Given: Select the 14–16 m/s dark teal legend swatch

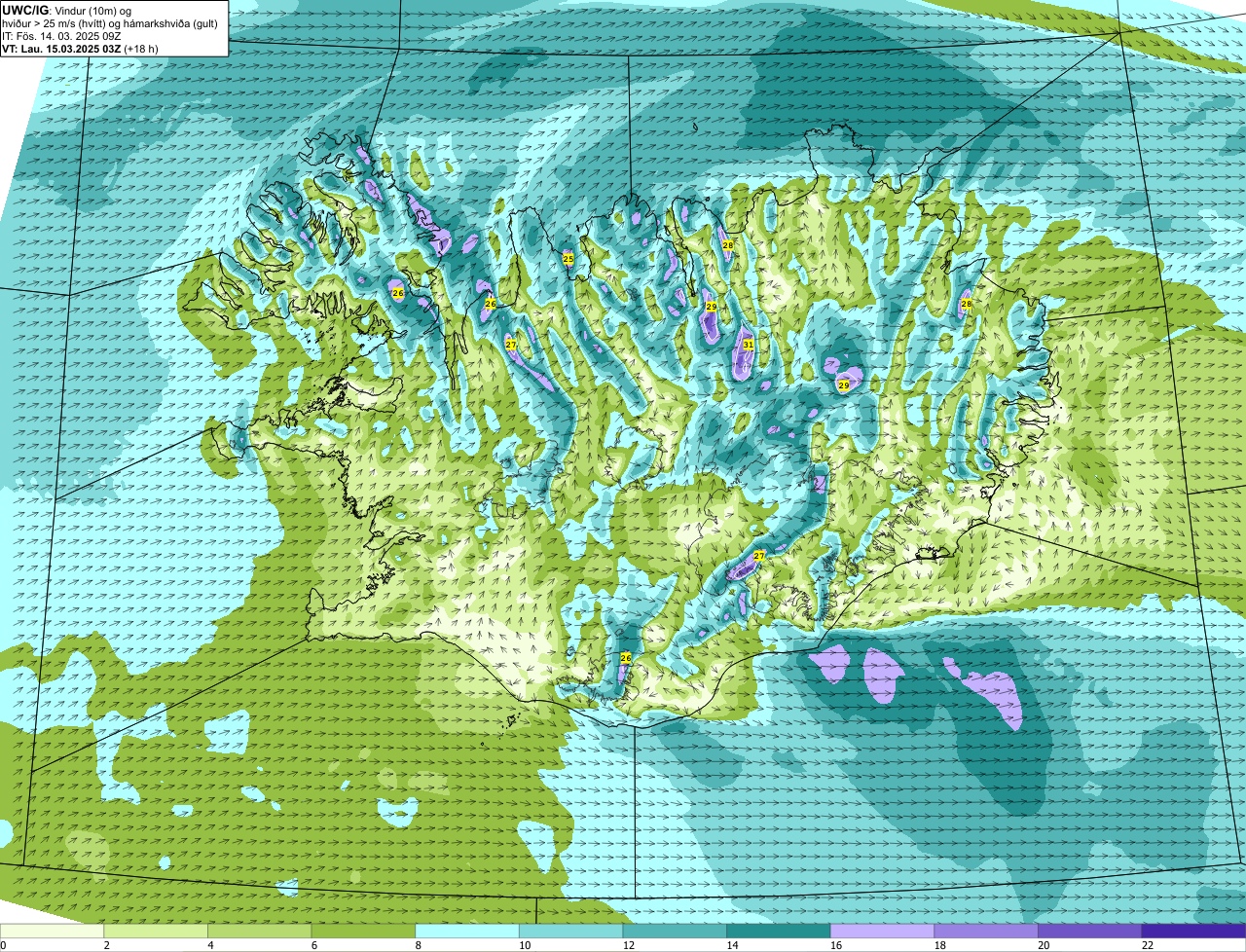Looking at the screenshot, I should coord(779,931).
